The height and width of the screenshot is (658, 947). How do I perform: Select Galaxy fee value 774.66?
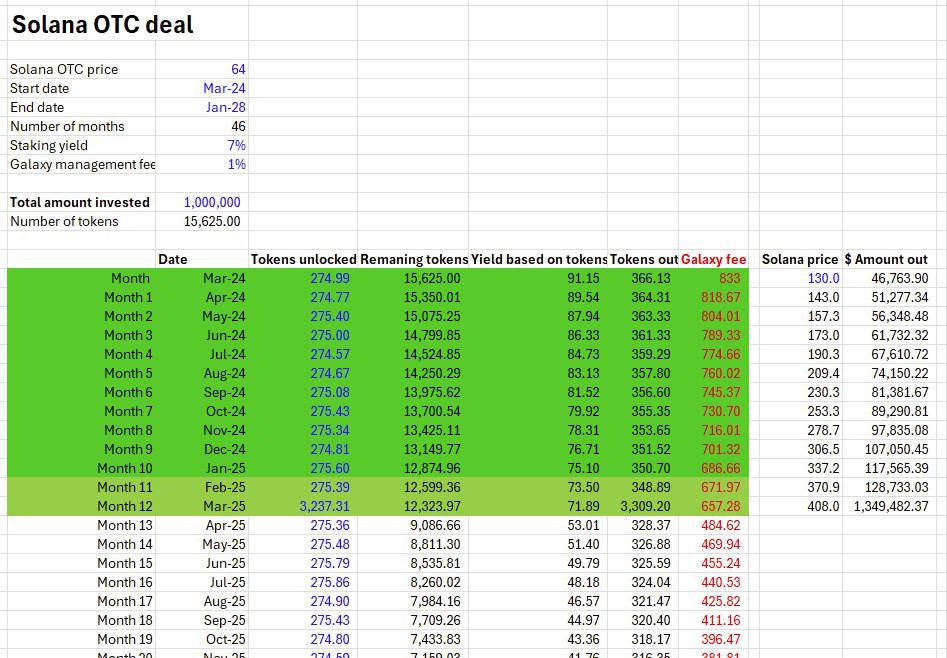click(721, 355)
